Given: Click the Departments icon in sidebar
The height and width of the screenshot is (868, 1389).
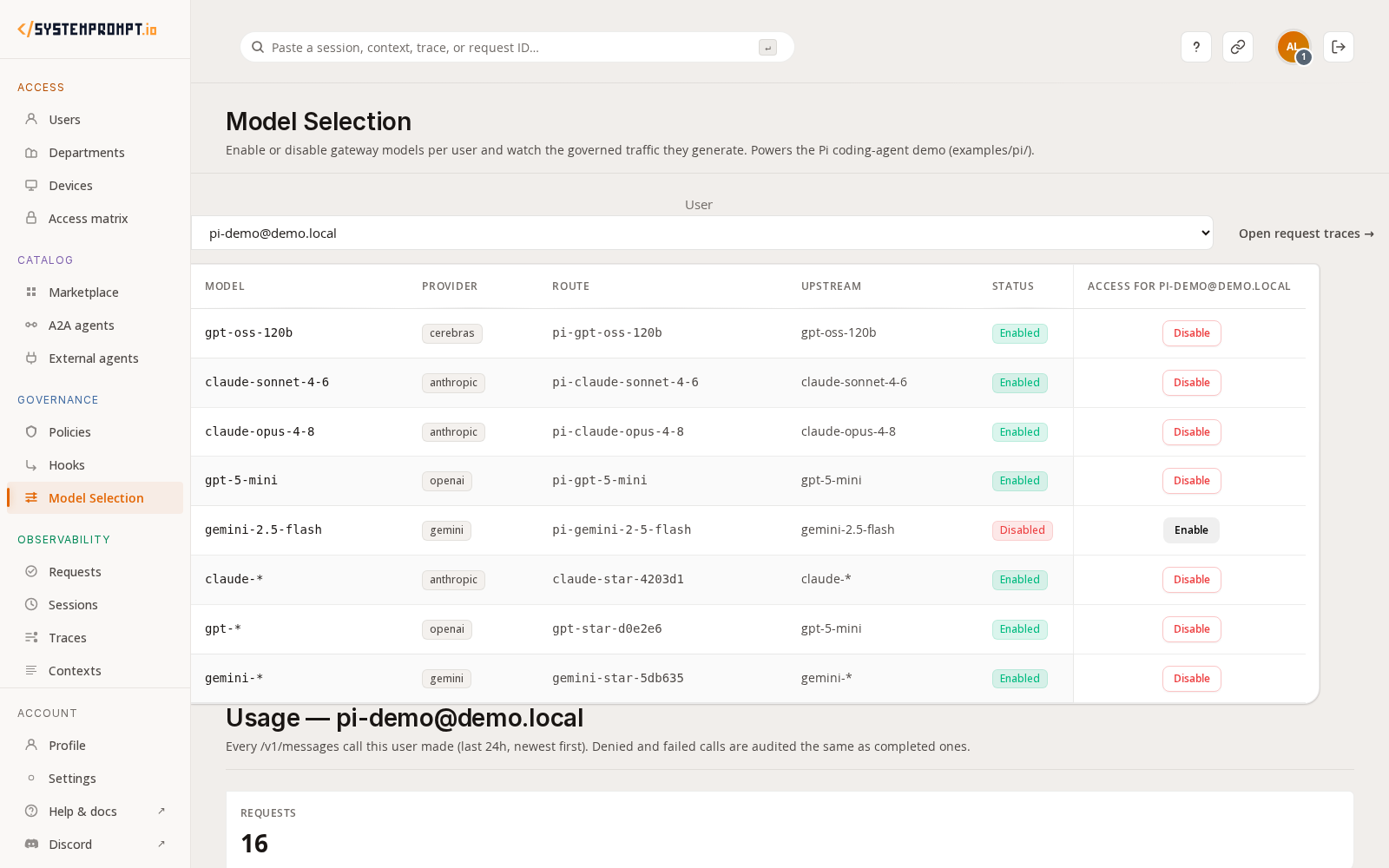Looking at the screenshot, I should (31, 152).
